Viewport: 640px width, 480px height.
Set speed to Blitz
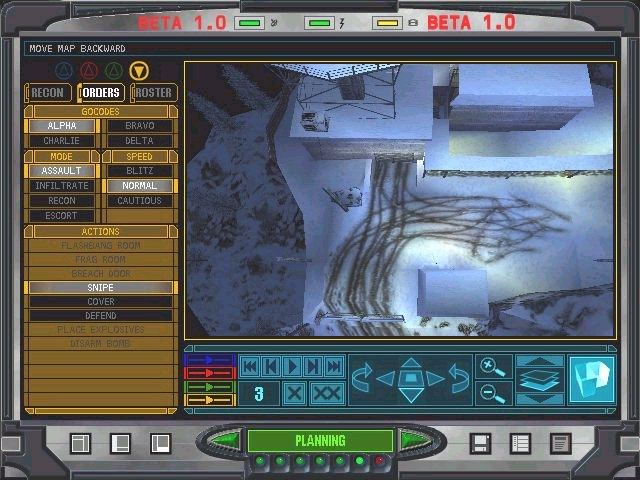(x=139, y=171)
